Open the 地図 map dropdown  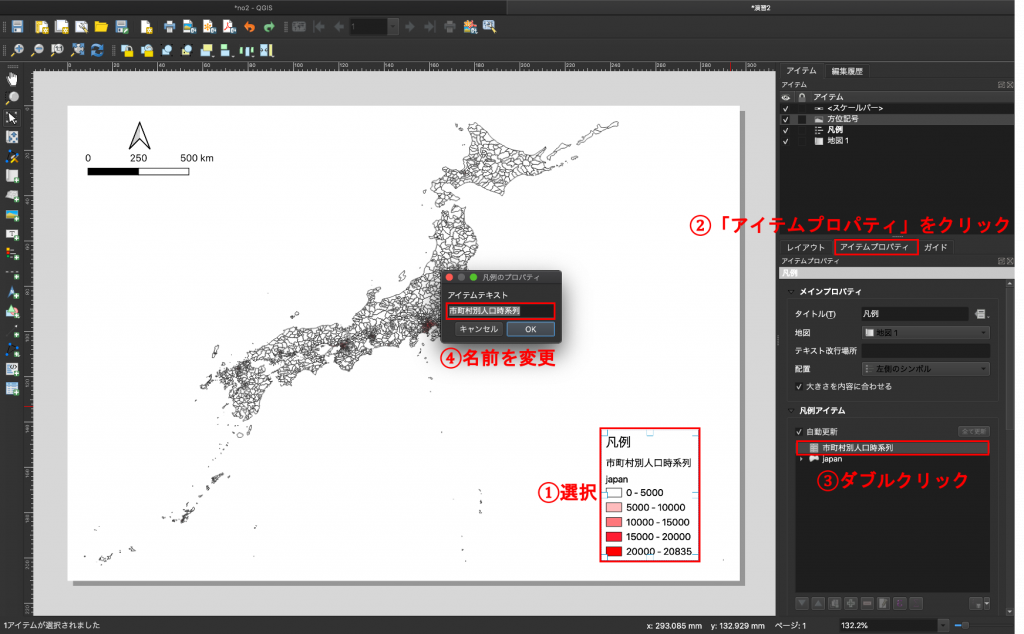click(x=925, y=333)
